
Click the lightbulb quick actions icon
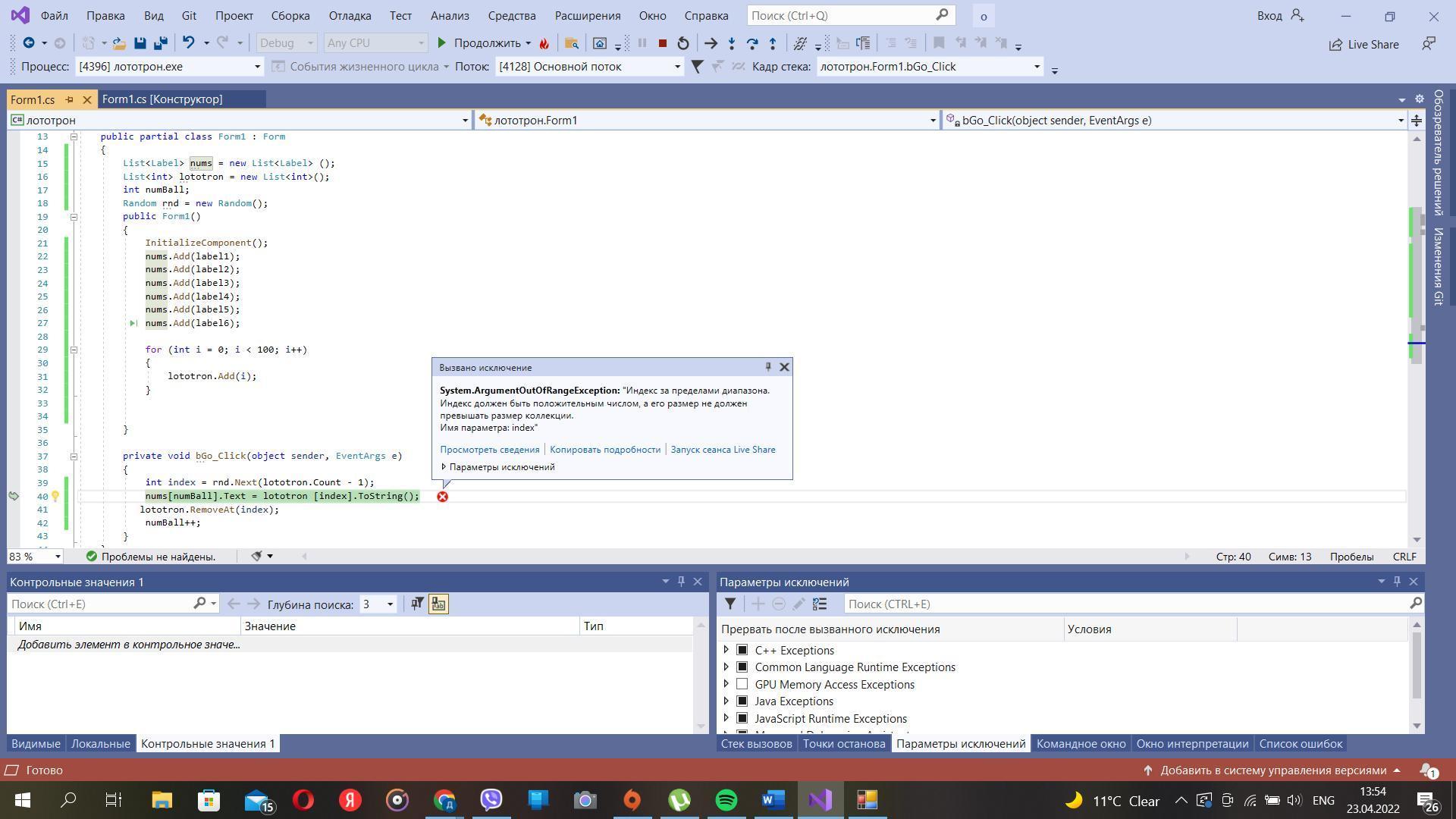(x=55, y=497)
